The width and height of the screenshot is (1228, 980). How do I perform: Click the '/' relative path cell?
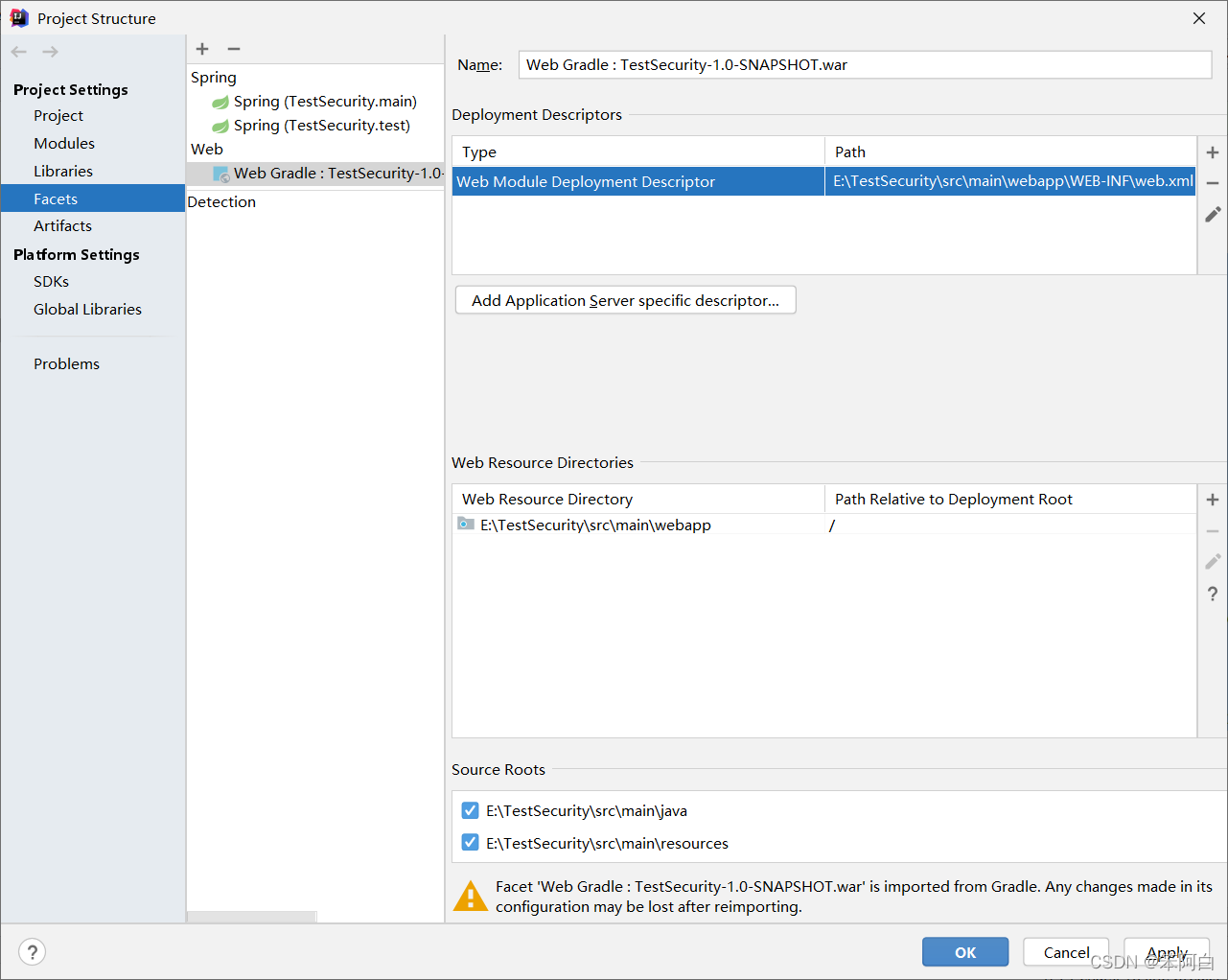1010,525
